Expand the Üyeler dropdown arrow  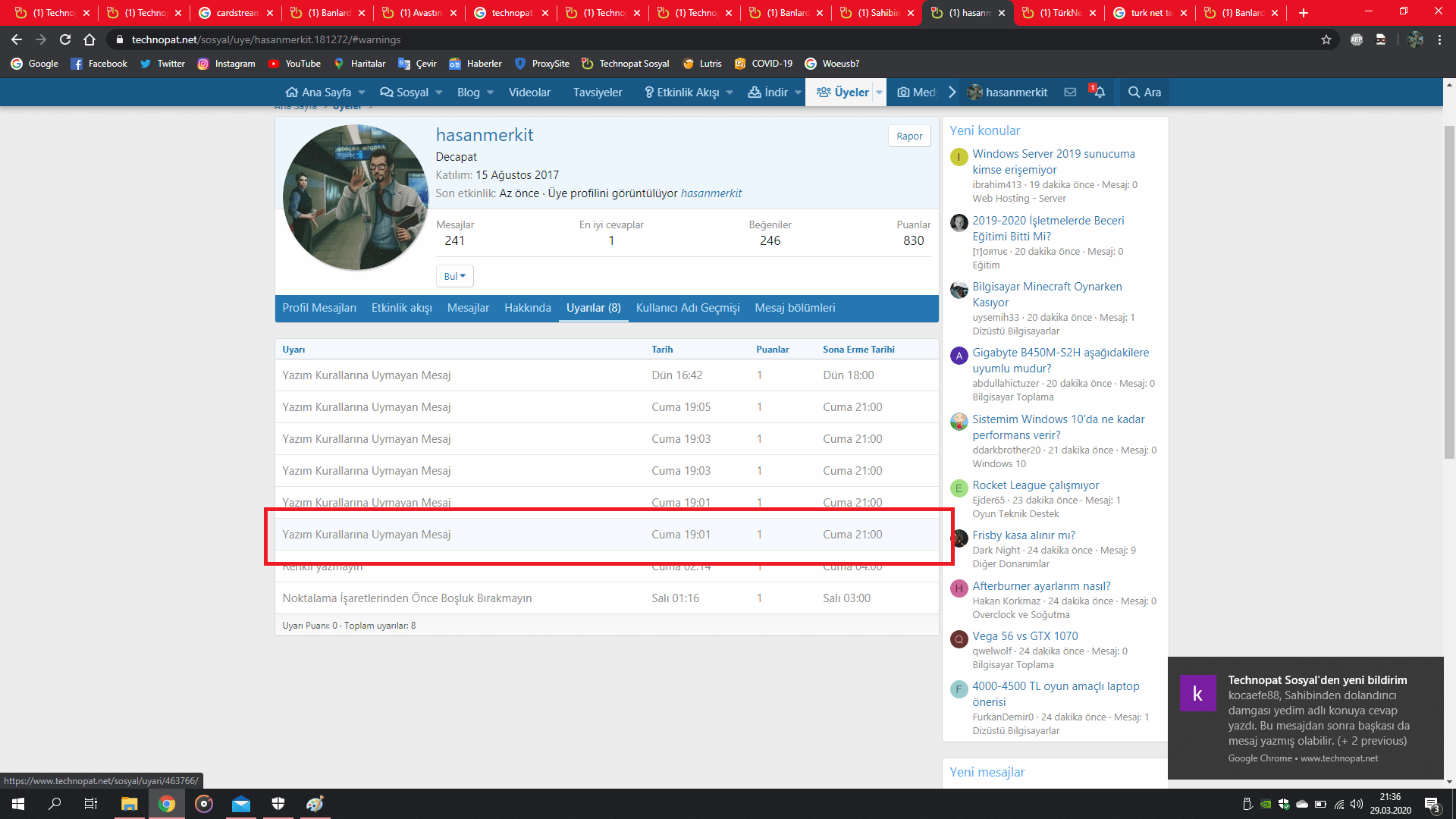[879, 93]
